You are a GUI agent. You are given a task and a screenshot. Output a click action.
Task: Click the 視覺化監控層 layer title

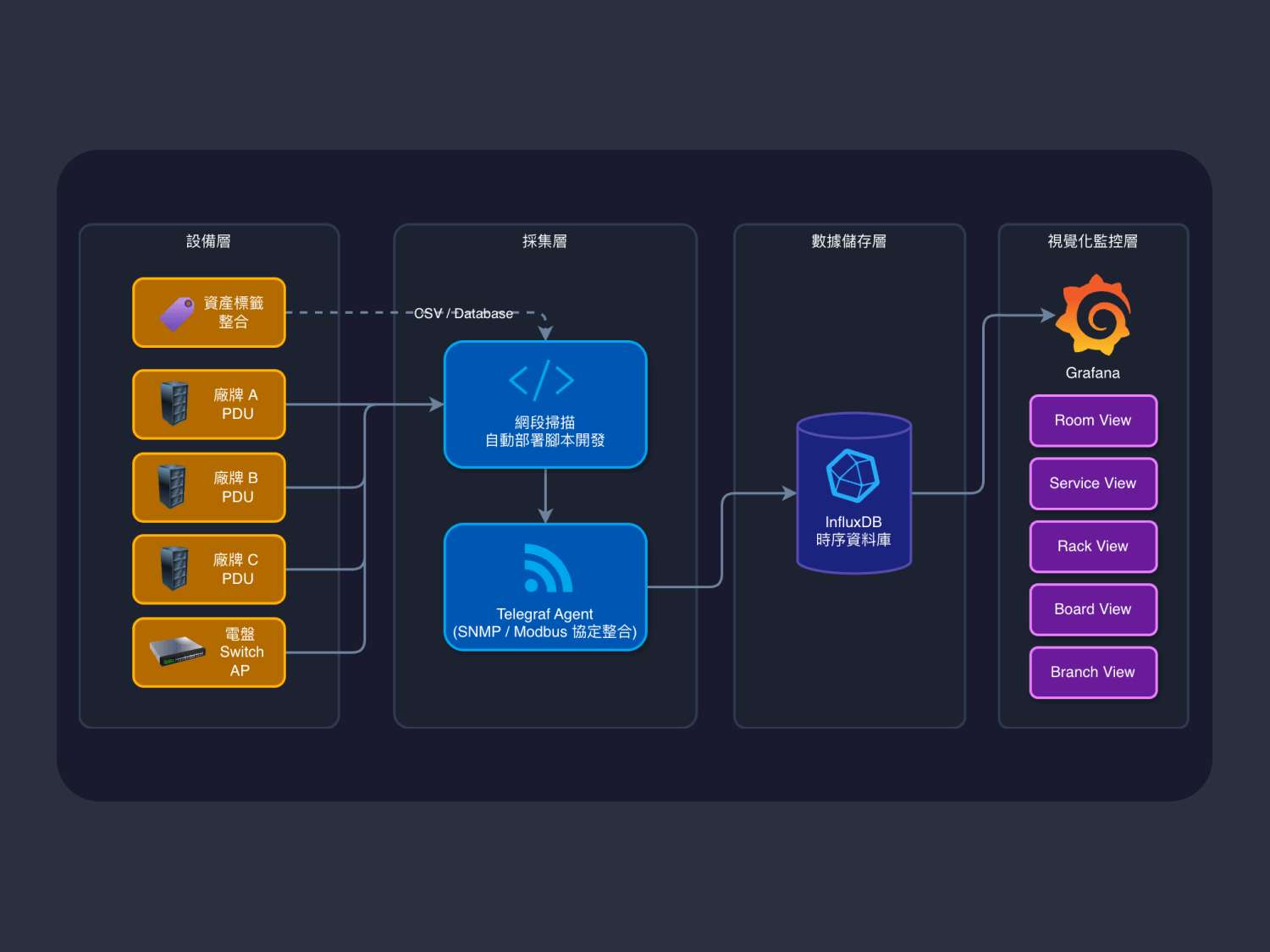[1092, 241]
